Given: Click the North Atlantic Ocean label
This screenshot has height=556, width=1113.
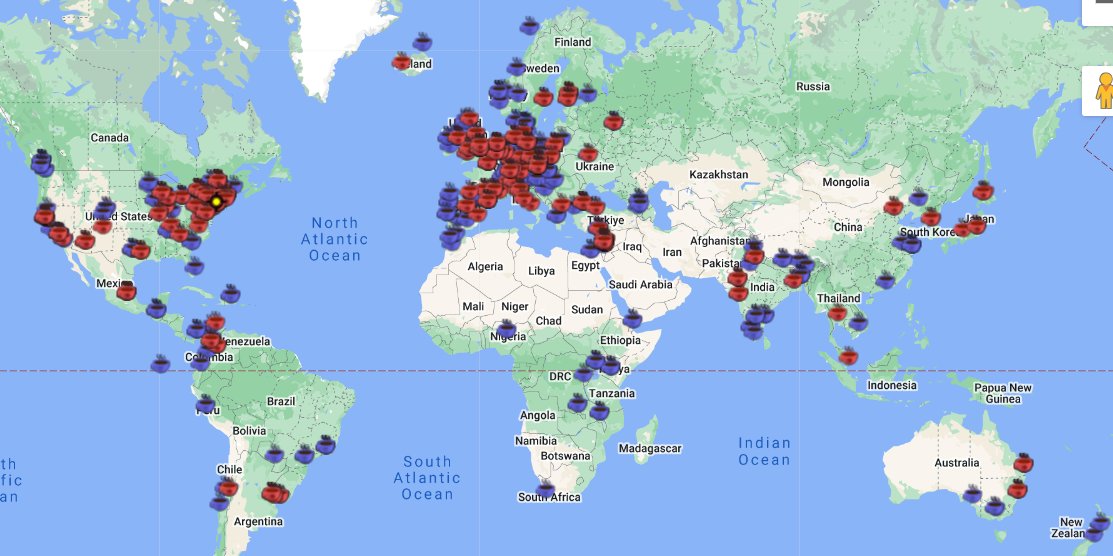Looking at the screenshot, I should [334, 239].
